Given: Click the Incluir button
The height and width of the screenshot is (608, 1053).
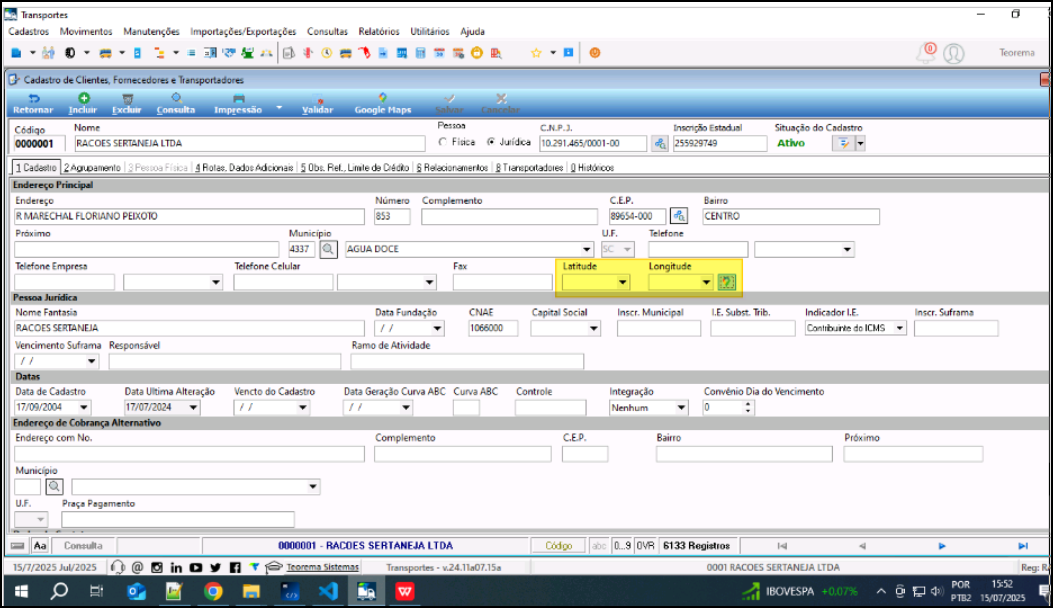Looking at the screenshot, I should pos(83,103).
